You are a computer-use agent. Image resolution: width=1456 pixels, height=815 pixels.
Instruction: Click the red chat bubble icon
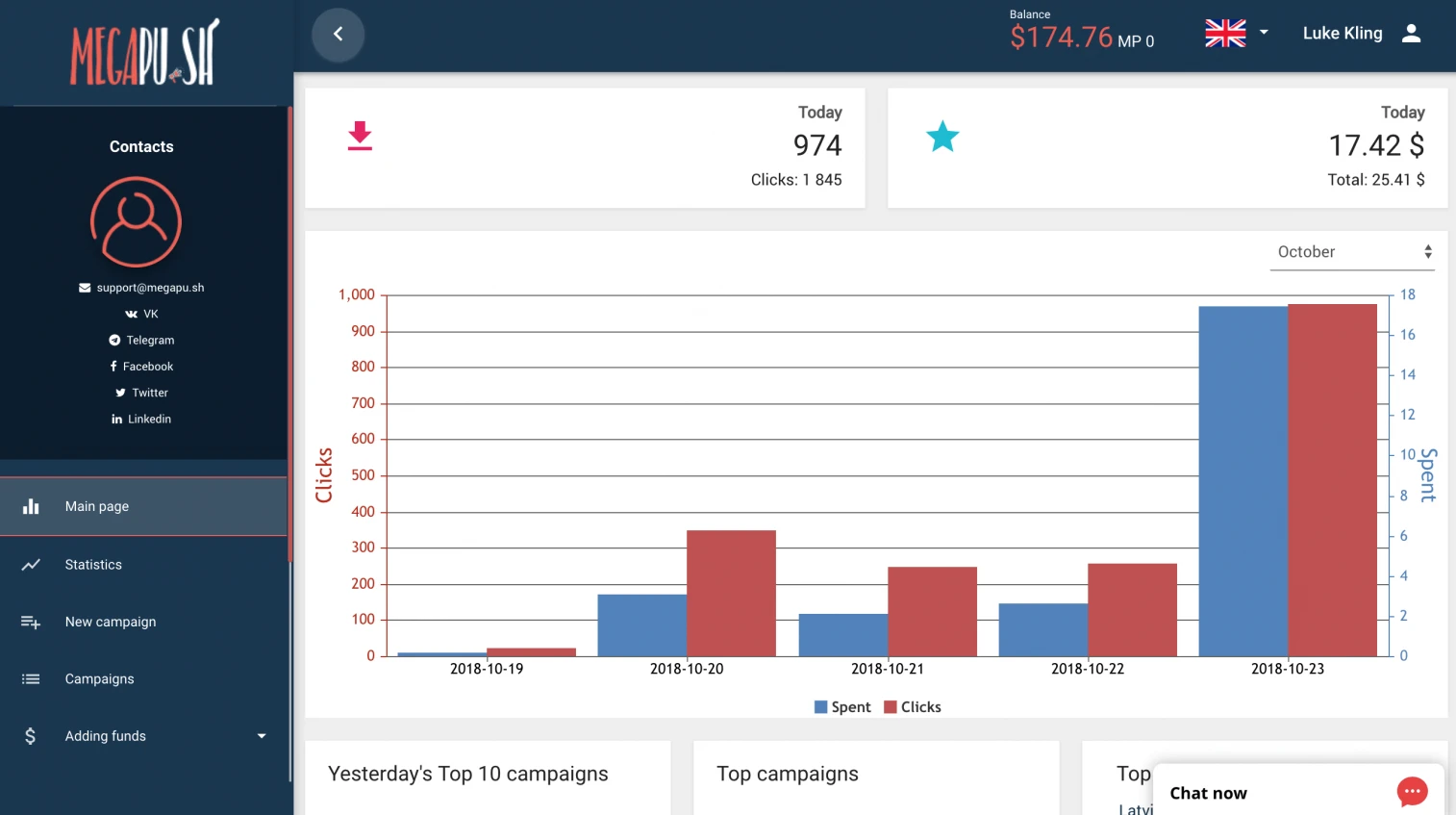pyautogui.click(x=1412, y=792)
